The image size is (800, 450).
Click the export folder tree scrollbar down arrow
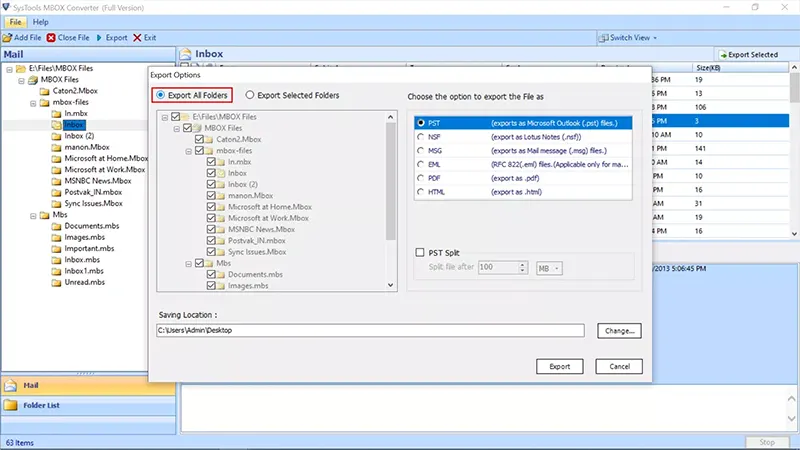(x=390, y=285)
